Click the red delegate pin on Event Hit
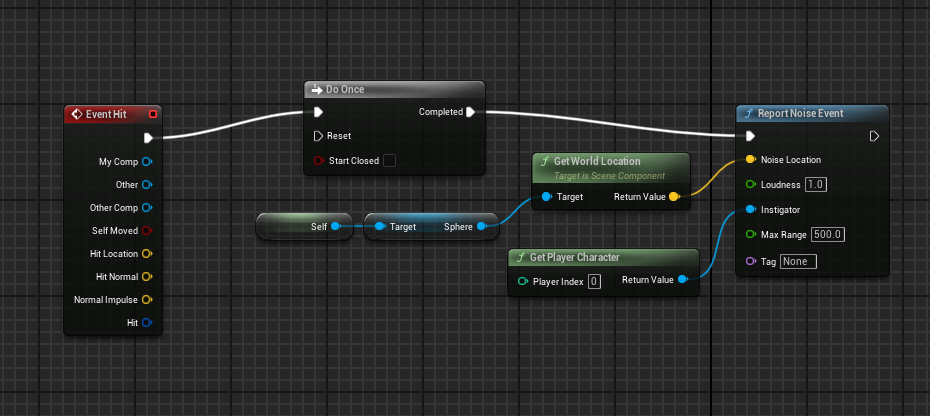Image resolution: width=930 pixels, height=416 pixels. pos(152,115)
